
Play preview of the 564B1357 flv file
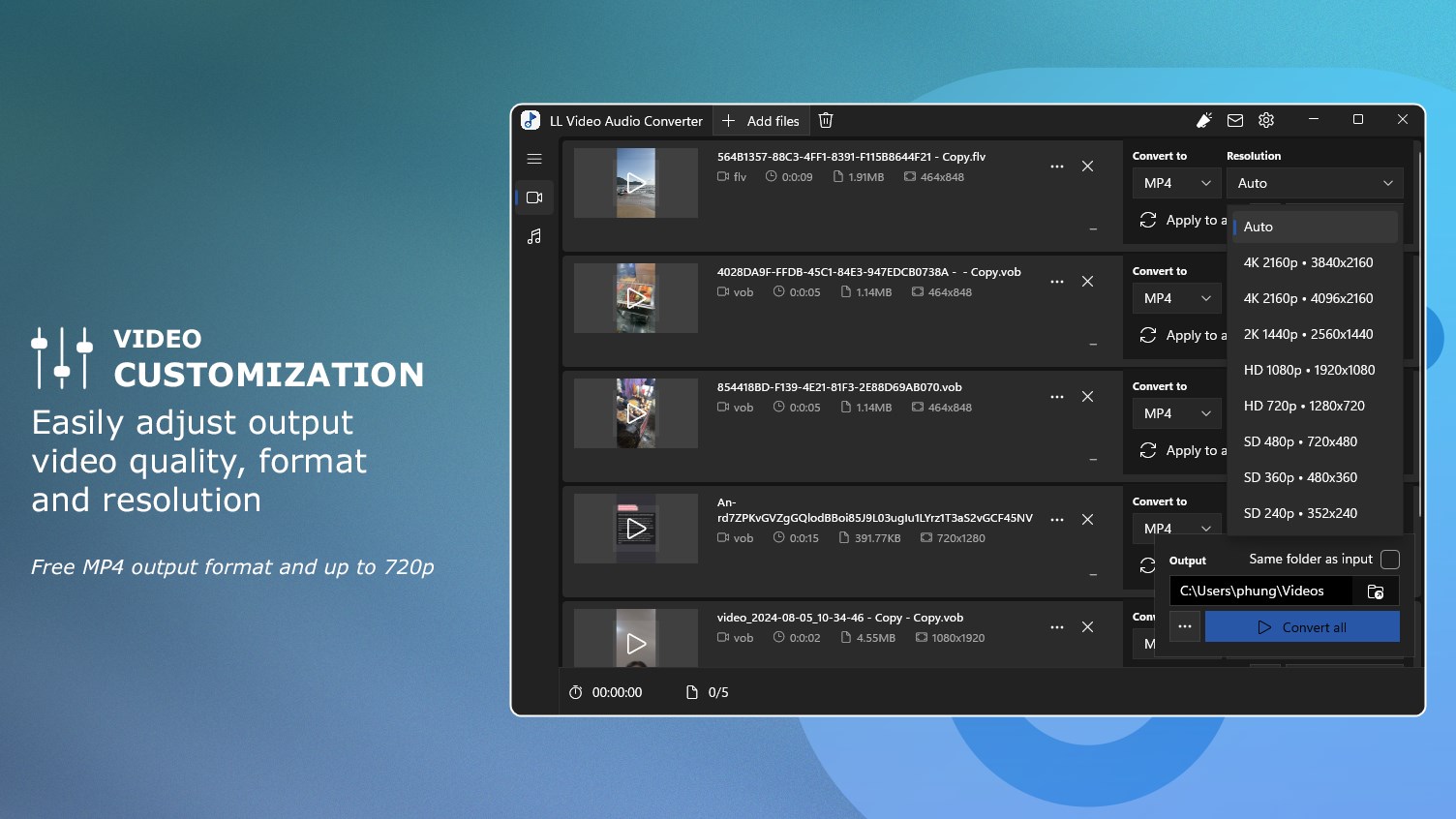point(636,183)
